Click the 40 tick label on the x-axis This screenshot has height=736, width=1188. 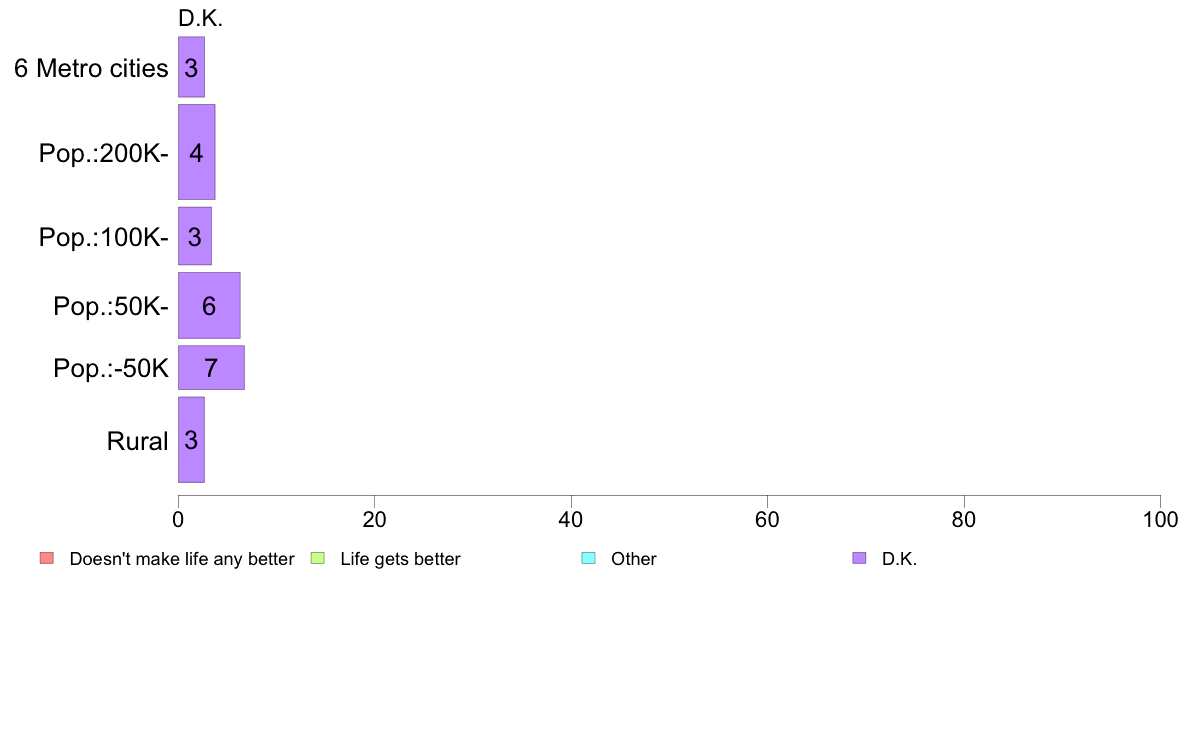(571, 519)
